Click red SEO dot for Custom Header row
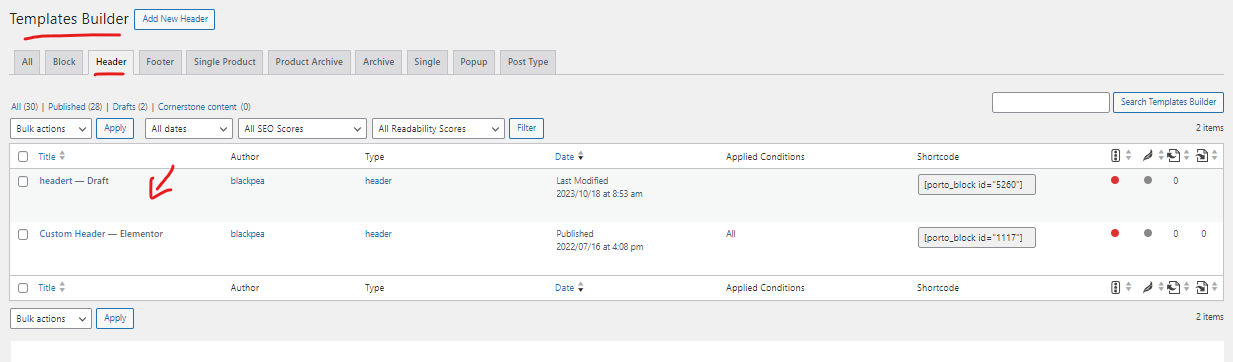Viewport: 1233px width, 362px height. click(1115, 233)
